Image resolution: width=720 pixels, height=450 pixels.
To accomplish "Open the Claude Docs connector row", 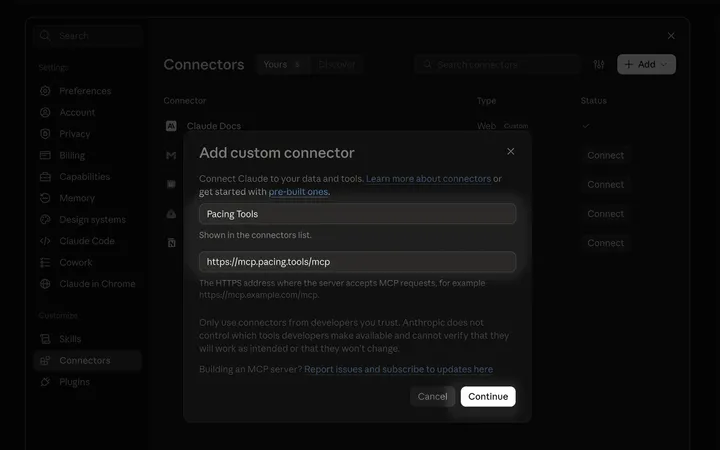I will [x=419, y=126].
